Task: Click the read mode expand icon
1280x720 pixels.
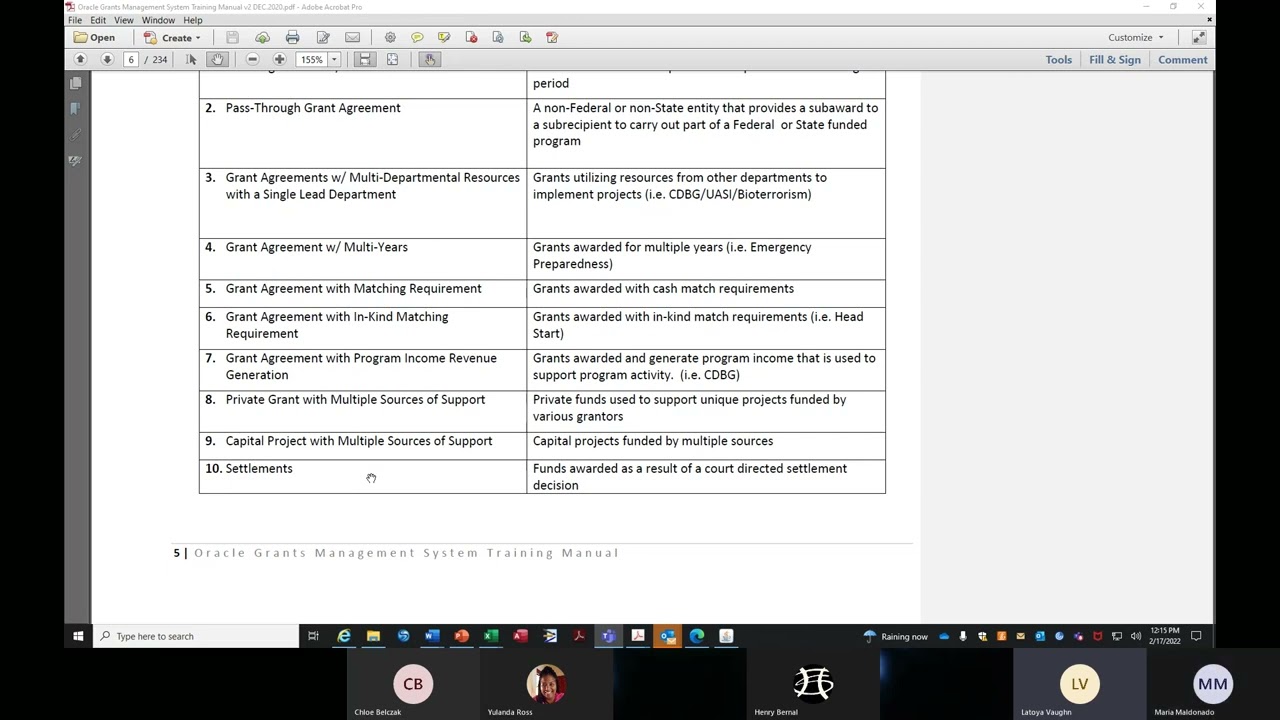Action: pos(1198,37)
